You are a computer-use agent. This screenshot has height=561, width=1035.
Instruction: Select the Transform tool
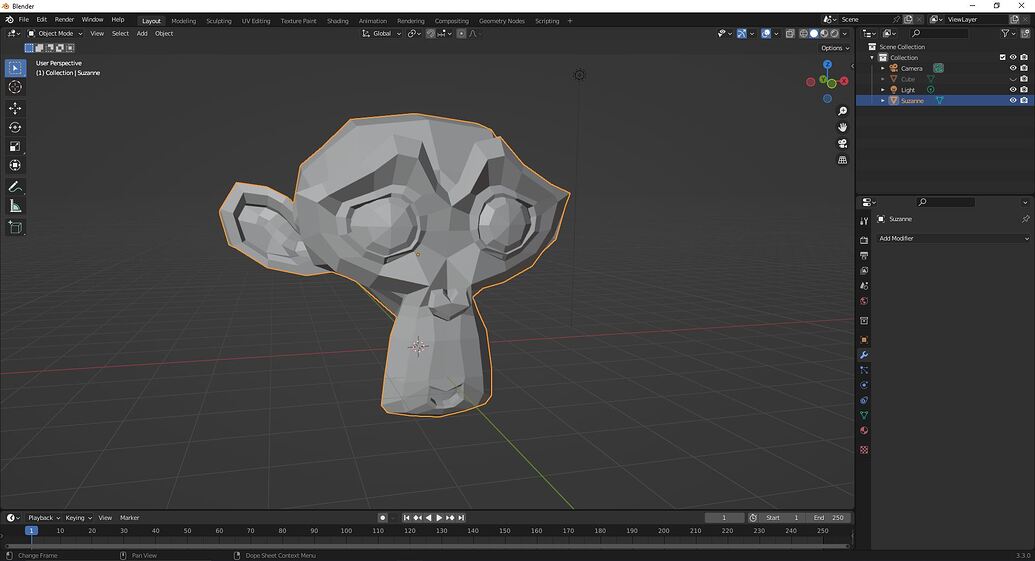[x=15, y=165]
